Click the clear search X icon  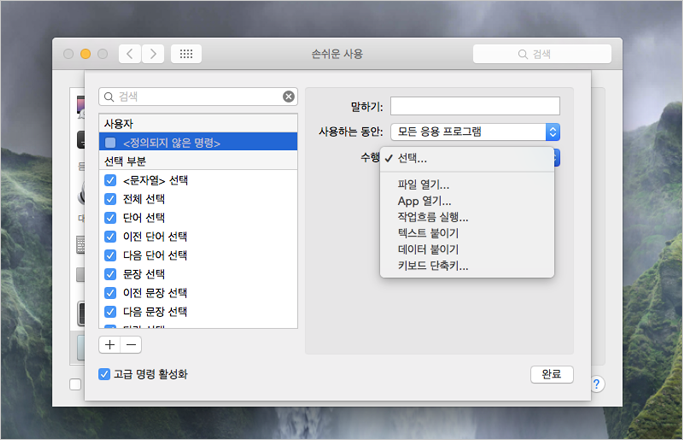[288, 97]
